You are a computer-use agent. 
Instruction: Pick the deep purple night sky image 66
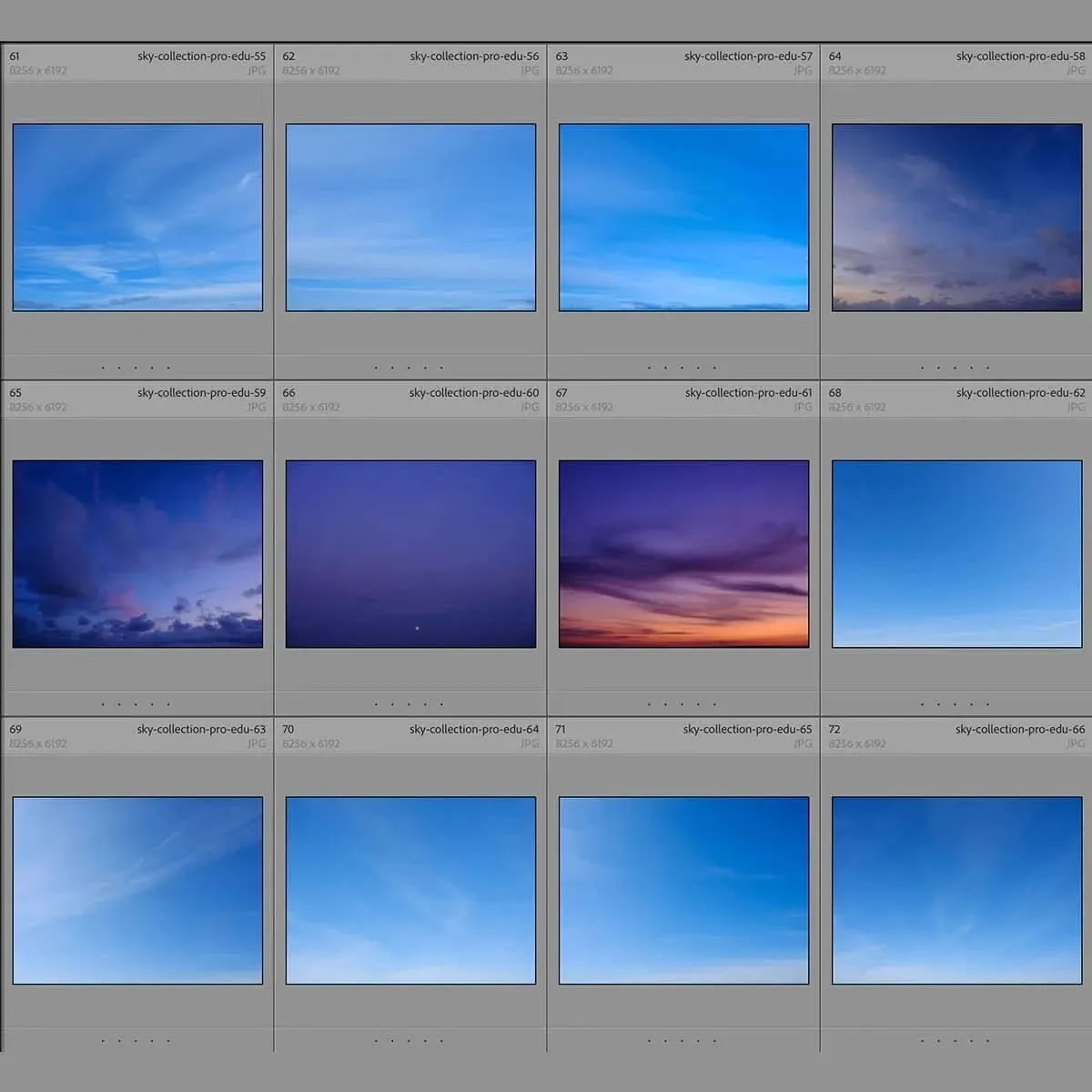pos(410,554)
